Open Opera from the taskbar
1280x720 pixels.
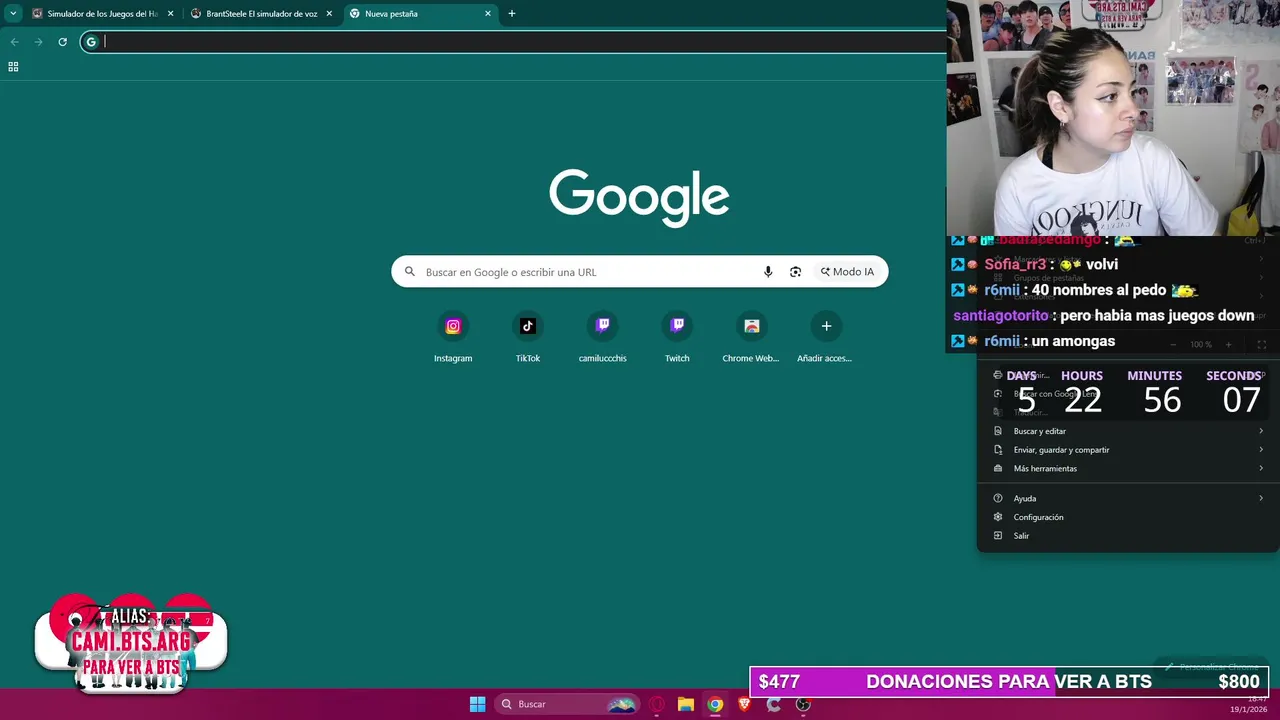click(x=657, y=704)
